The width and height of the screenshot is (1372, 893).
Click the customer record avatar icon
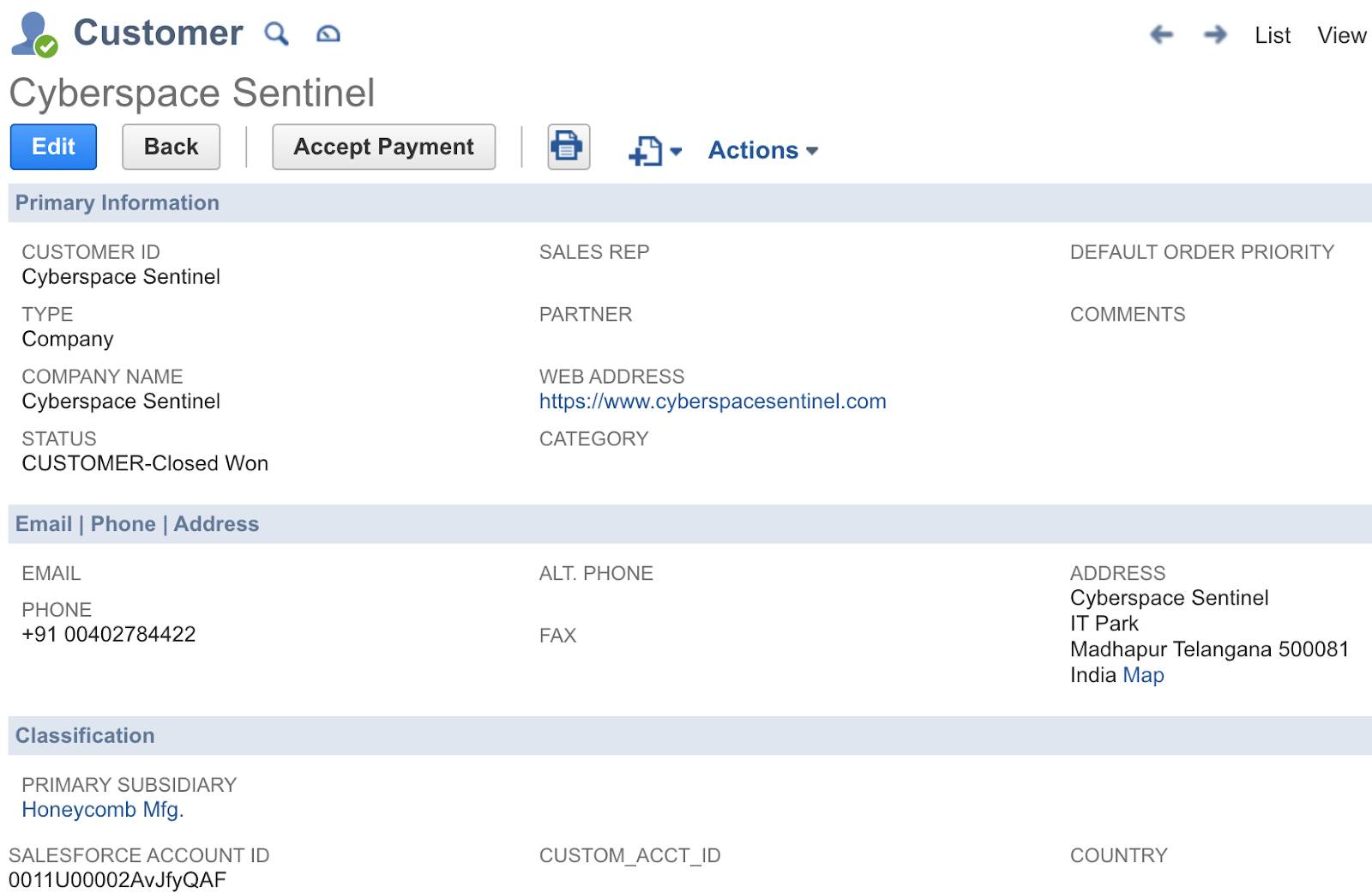[34, 34]
